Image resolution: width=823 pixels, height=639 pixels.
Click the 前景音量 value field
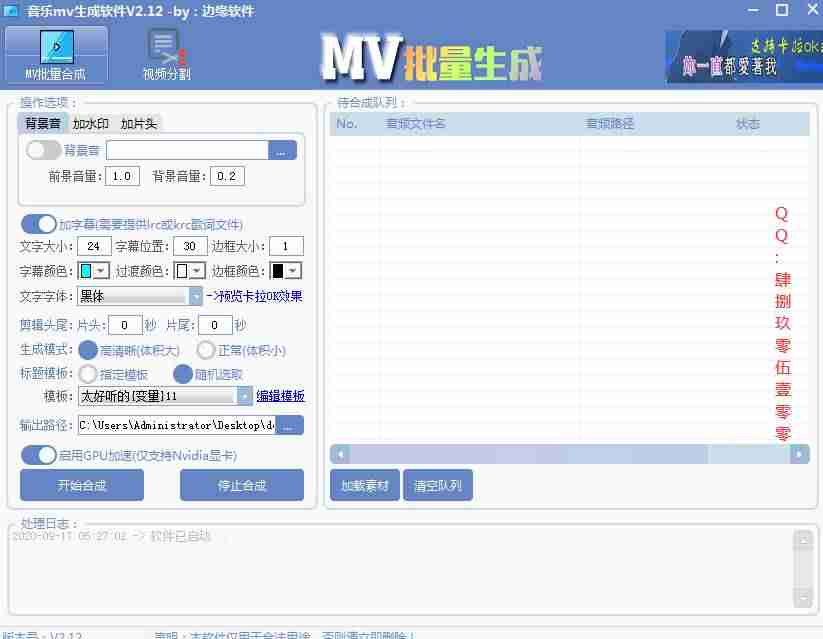pyautogui.click(x=122, y=176)
